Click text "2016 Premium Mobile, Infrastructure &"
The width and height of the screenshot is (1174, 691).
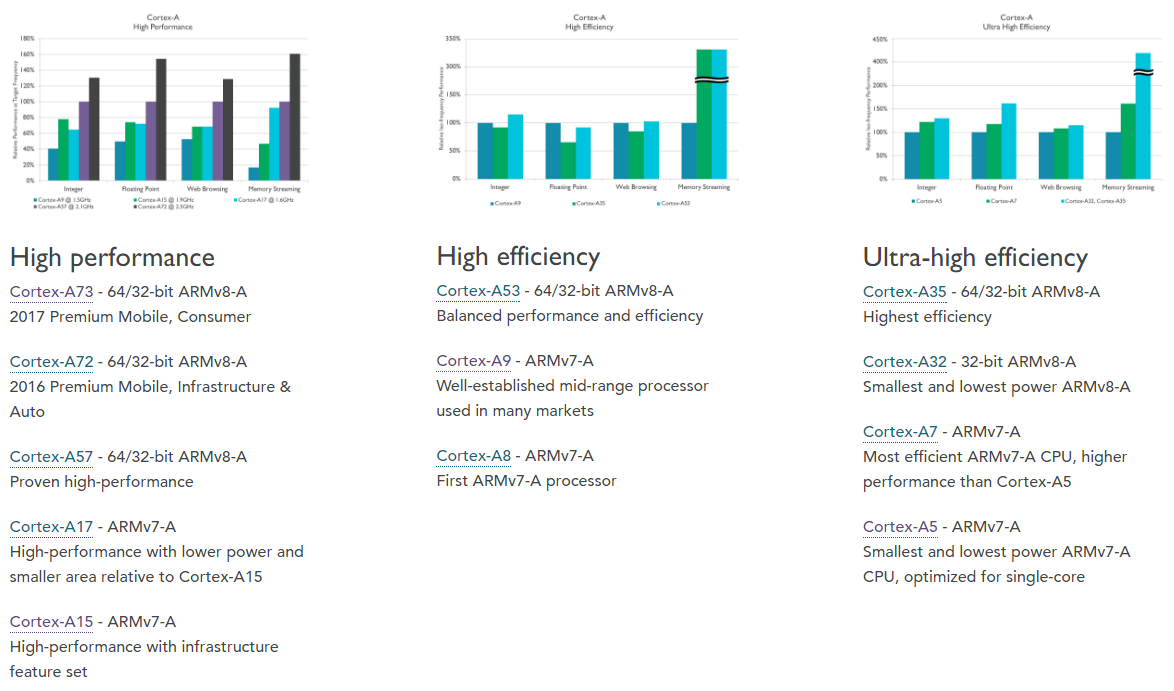pos(150,387)
